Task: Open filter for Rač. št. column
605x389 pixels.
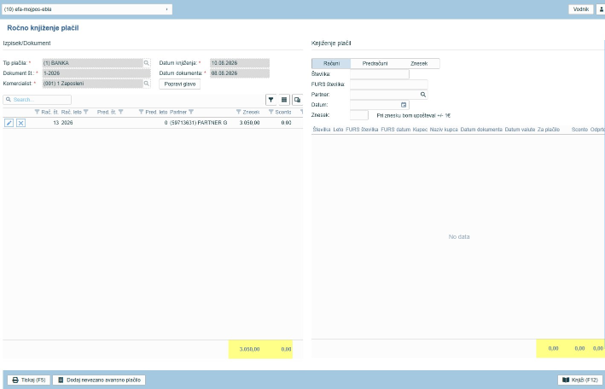Action: click(x=37, y=112)
